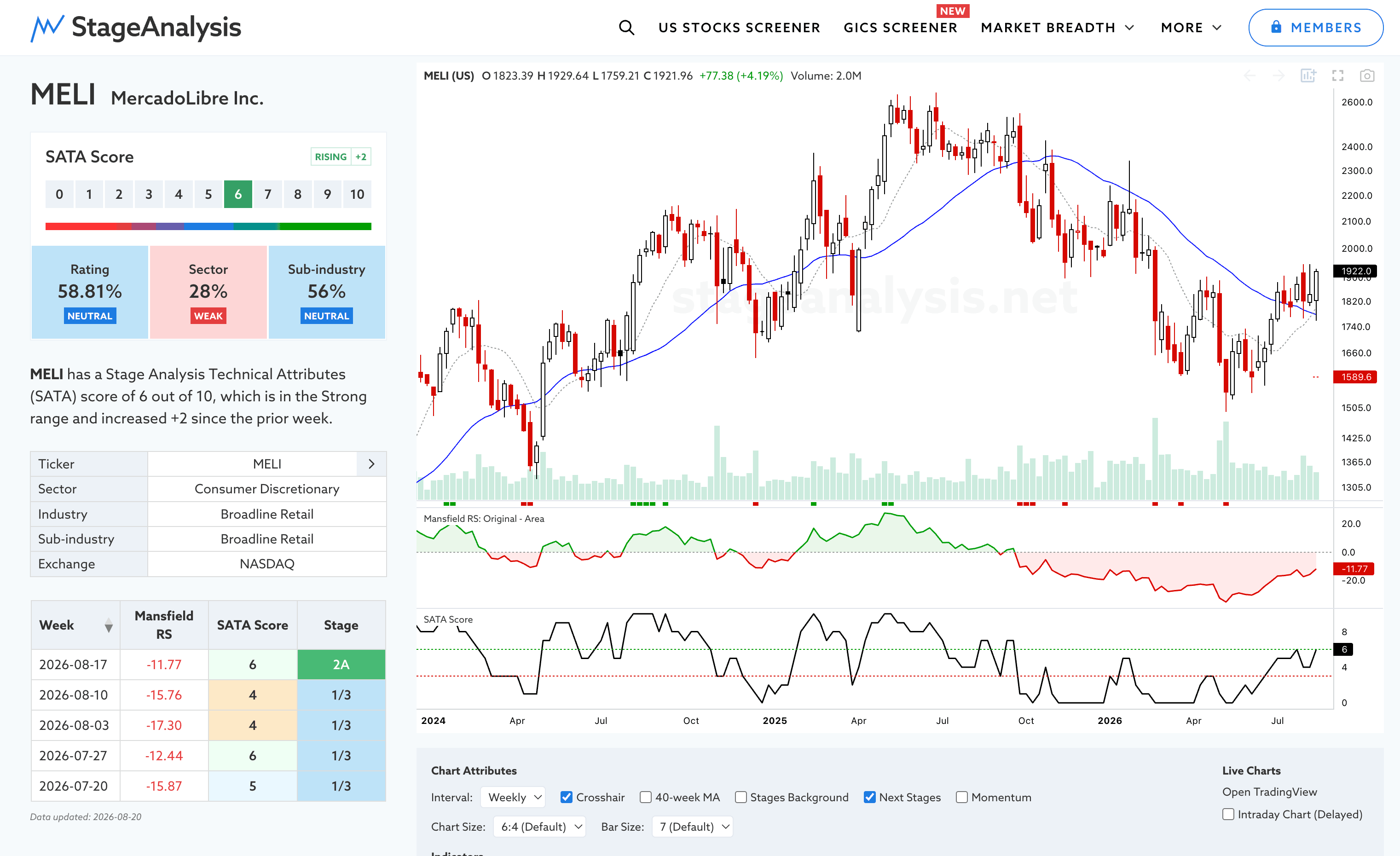Open TradingView live chart link

[x=1269, y=792]
